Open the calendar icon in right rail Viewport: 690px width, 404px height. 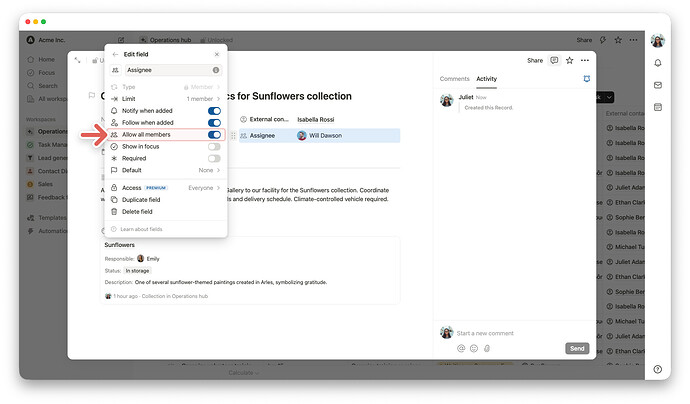pos(658,107)
